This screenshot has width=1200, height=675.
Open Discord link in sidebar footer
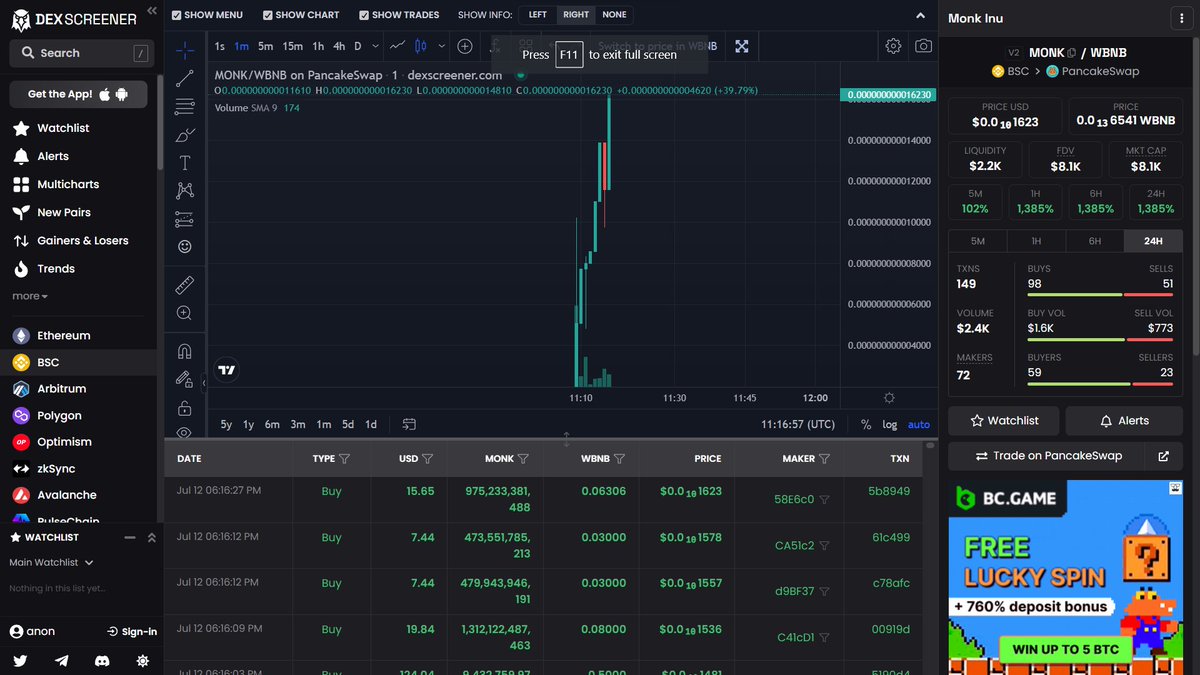click(x=102, y=661)
